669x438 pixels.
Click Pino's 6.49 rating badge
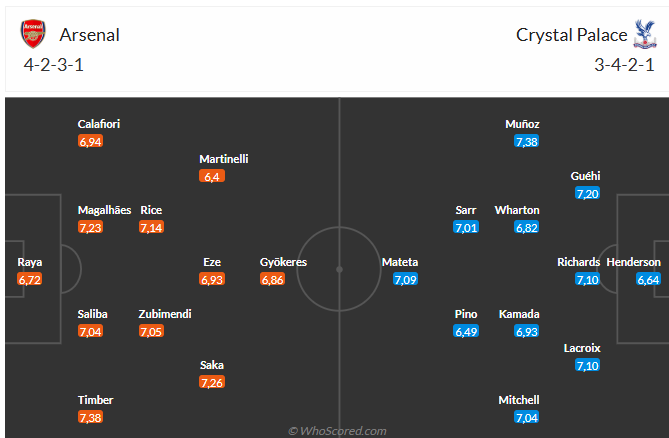point(467,331)
